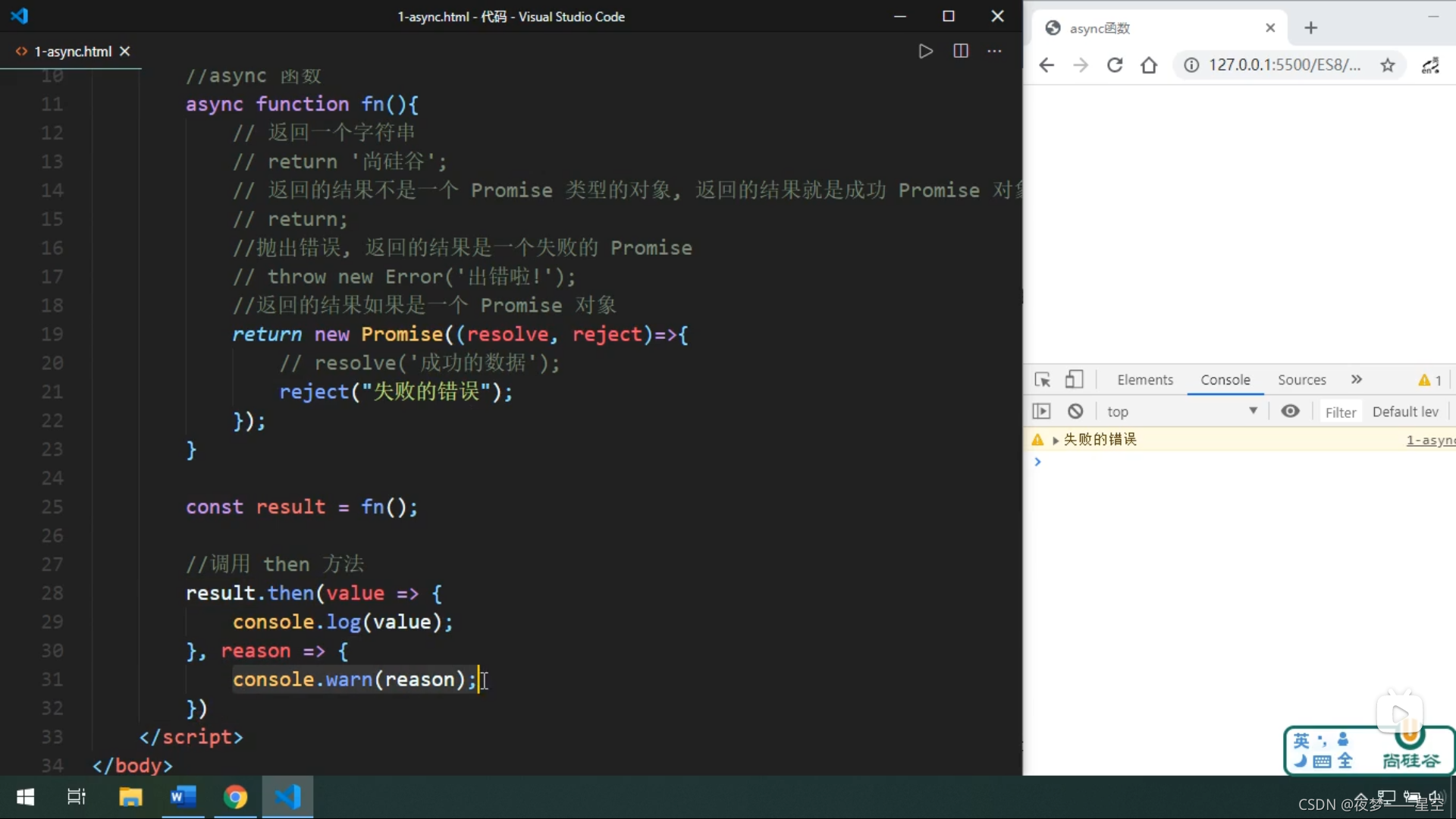
Task: Click the browser Refresh icon
Action: [x=1115, y=65]
